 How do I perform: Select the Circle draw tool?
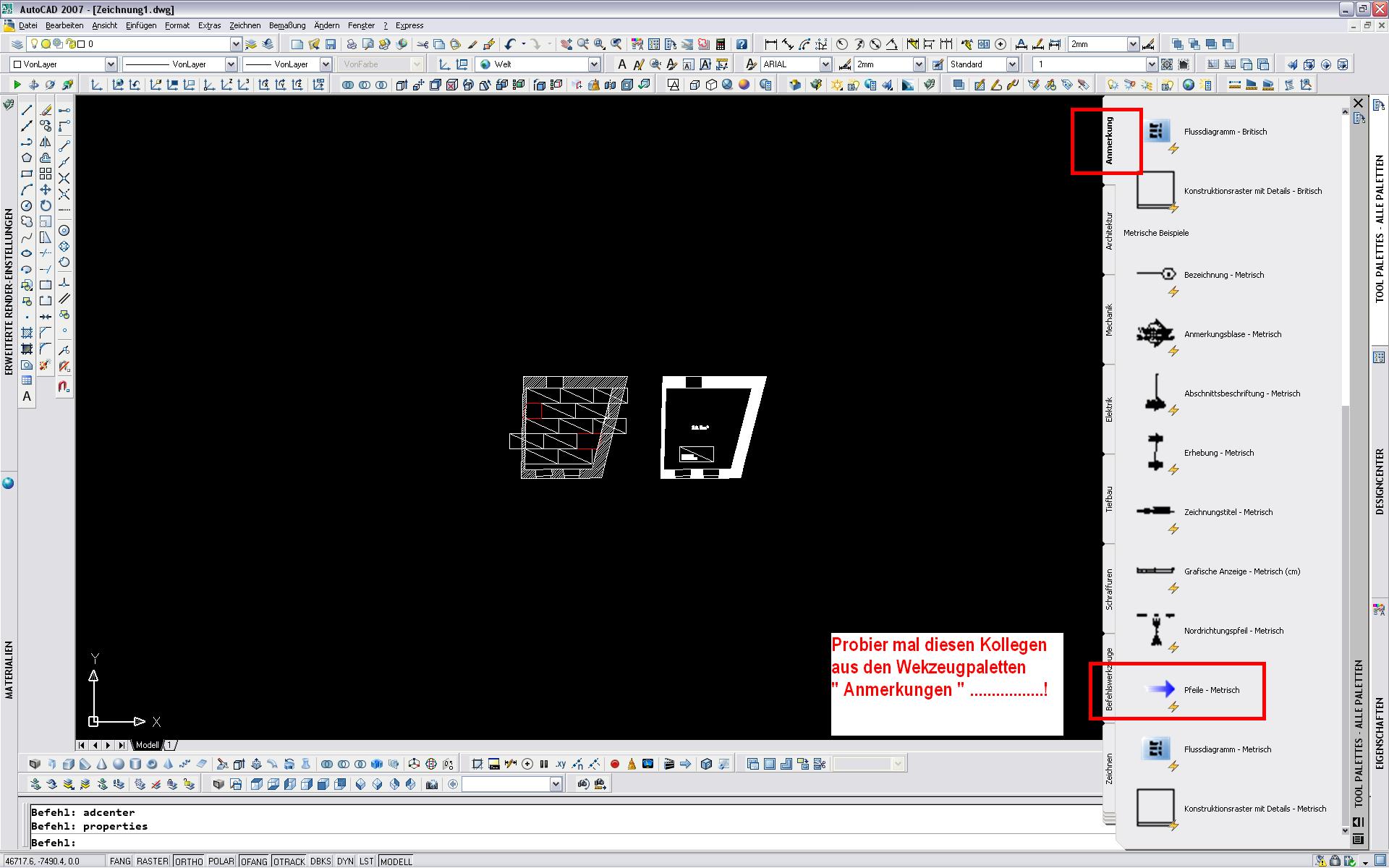[27, 205]
